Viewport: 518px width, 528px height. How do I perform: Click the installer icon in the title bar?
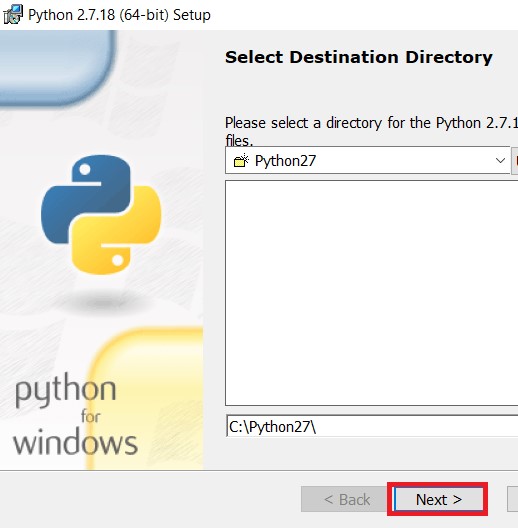pyautogui.click(x=13, y=14)
